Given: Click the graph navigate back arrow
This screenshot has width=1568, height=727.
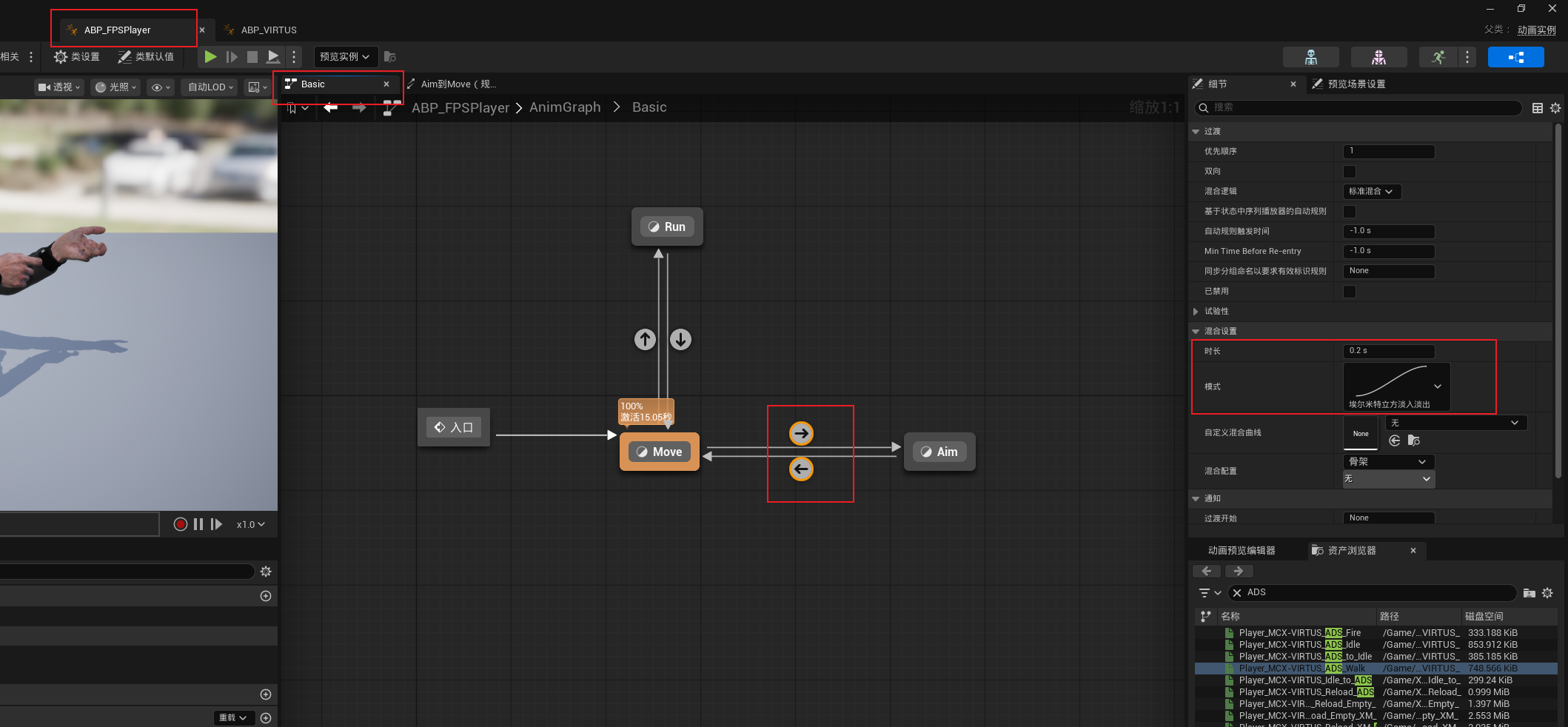Looking at the screenshot, I should coord(331,108).
